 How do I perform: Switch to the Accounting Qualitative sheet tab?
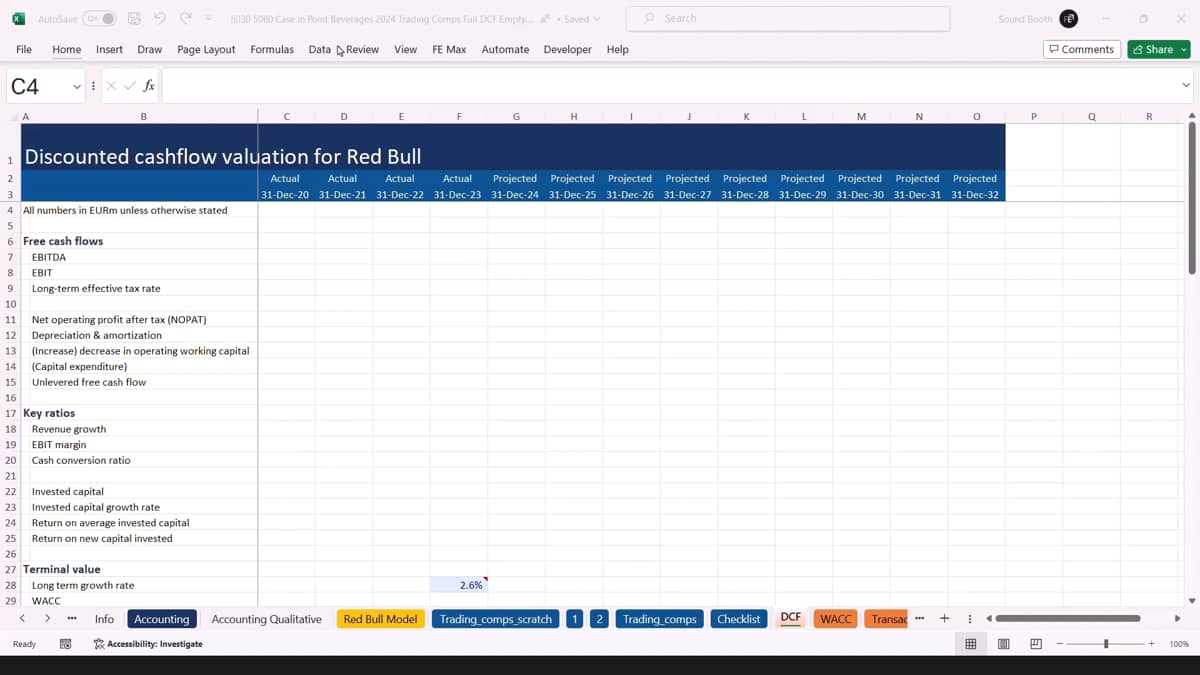coord(267,619)
